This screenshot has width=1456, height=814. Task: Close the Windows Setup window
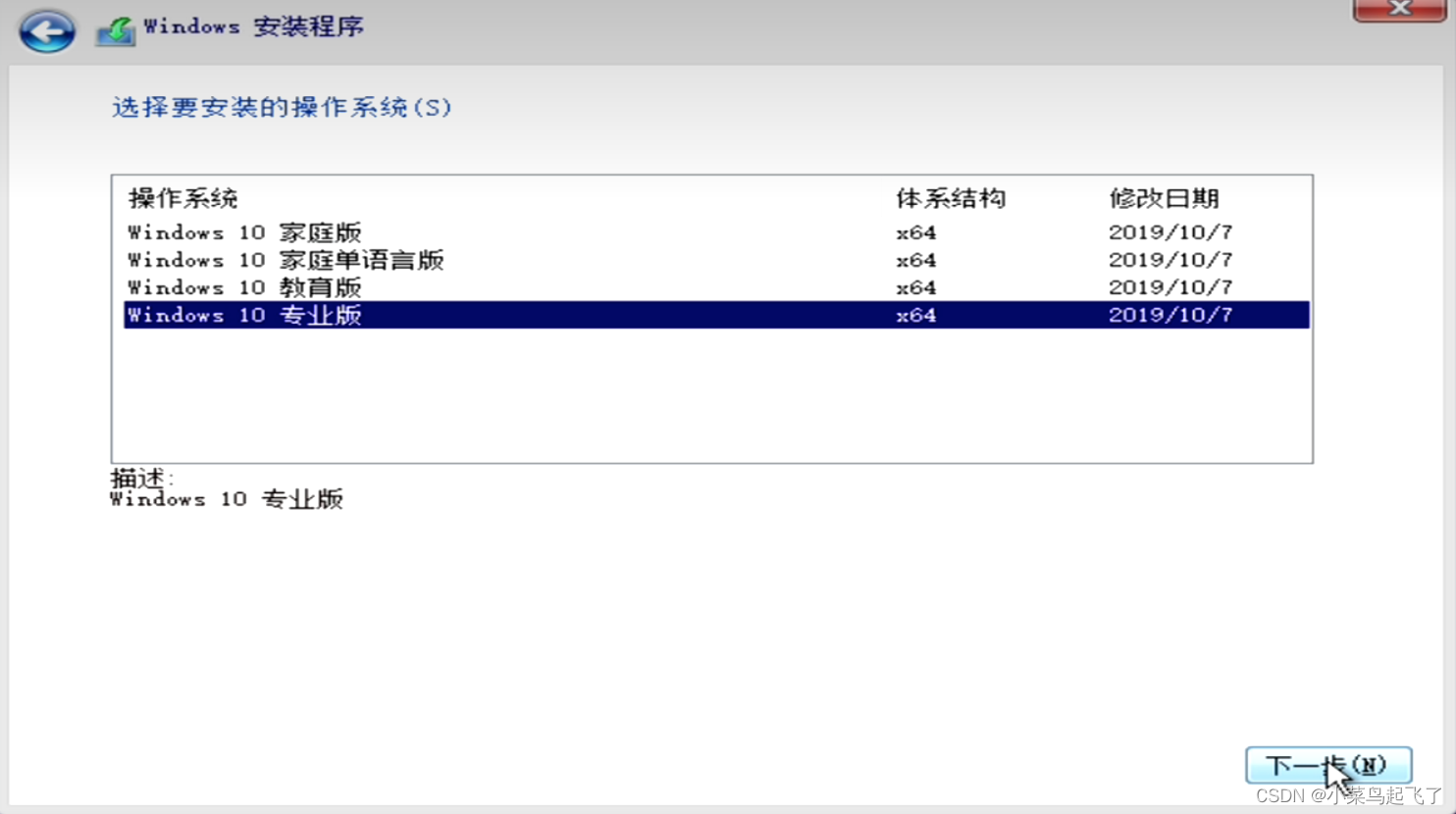tap(1400, 9)
